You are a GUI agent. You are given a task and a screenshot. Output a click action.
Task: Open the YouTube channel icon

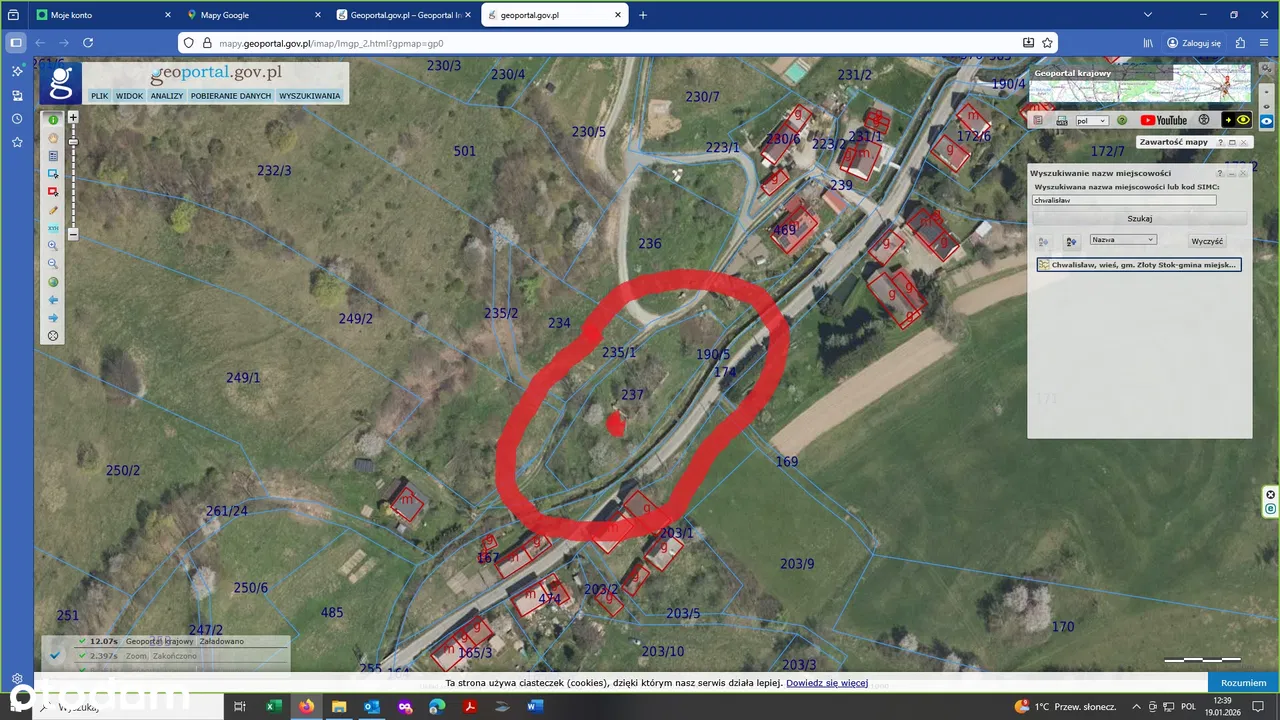[1163, 120]
